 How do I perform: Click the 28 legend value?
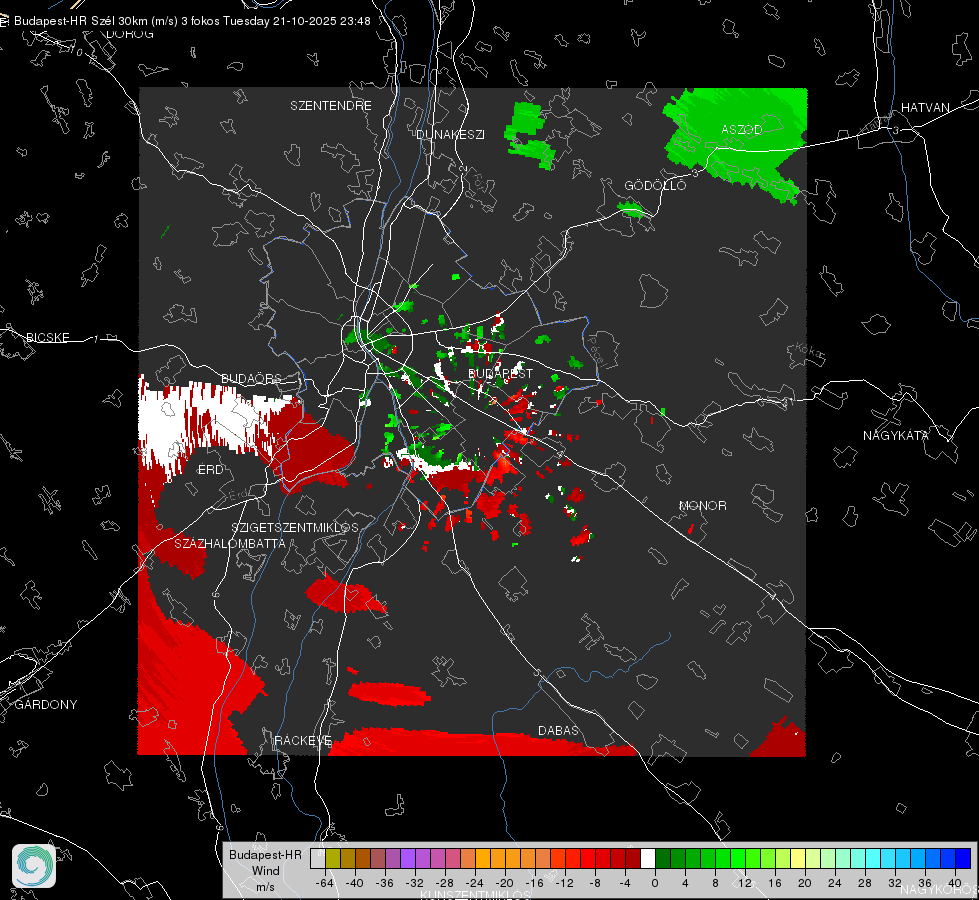864,883
